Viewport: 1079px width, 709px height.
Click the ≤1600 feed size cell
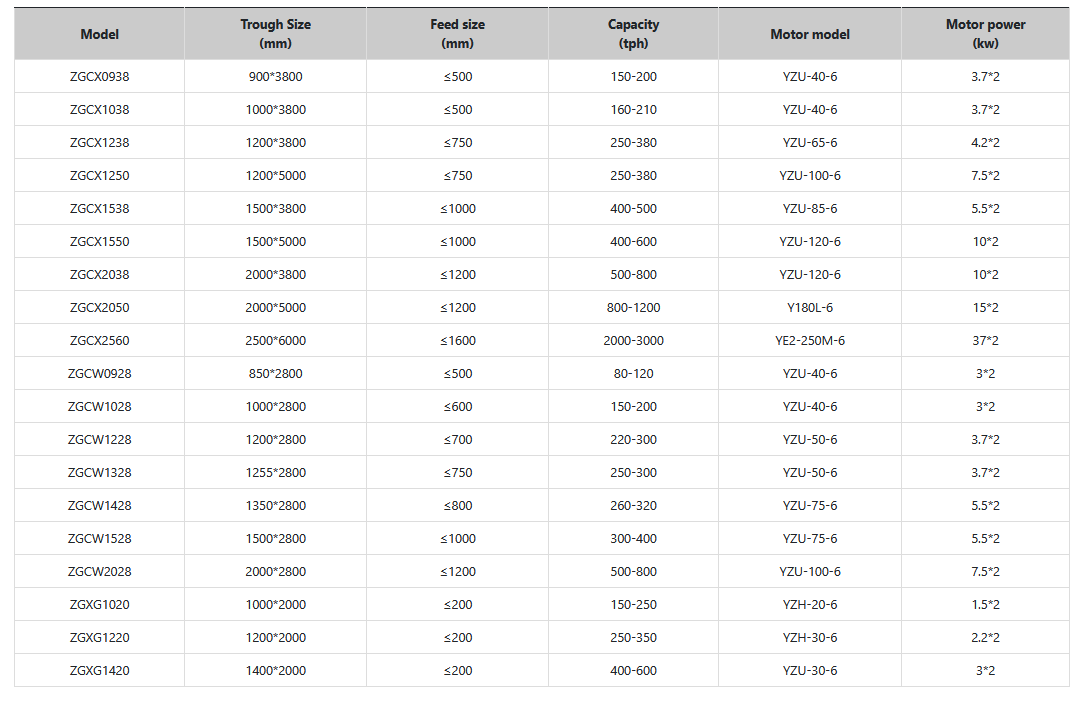(x=457, y=341)
